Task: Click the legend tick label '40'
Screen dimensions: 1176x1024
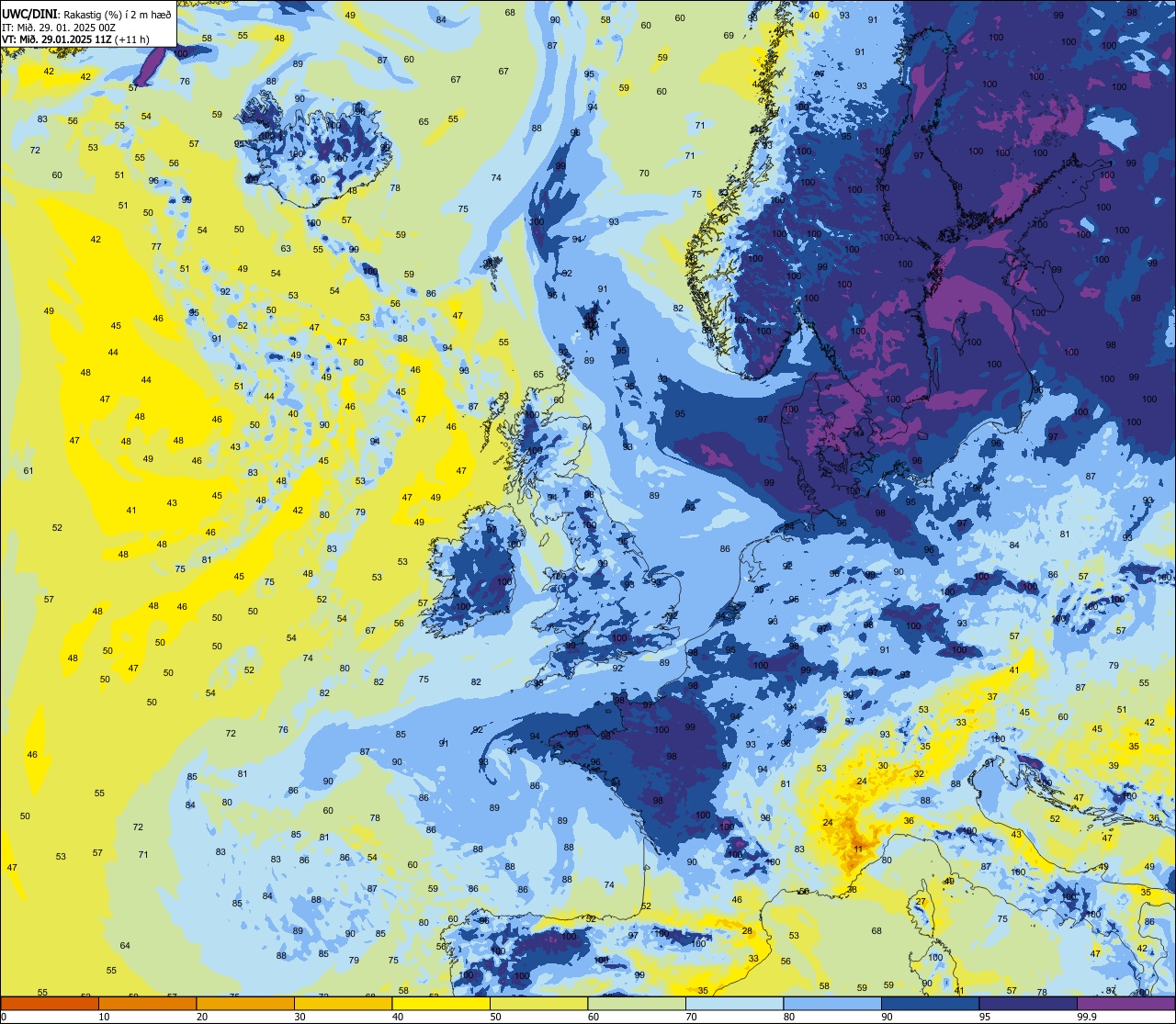Action: (398, 1017)
